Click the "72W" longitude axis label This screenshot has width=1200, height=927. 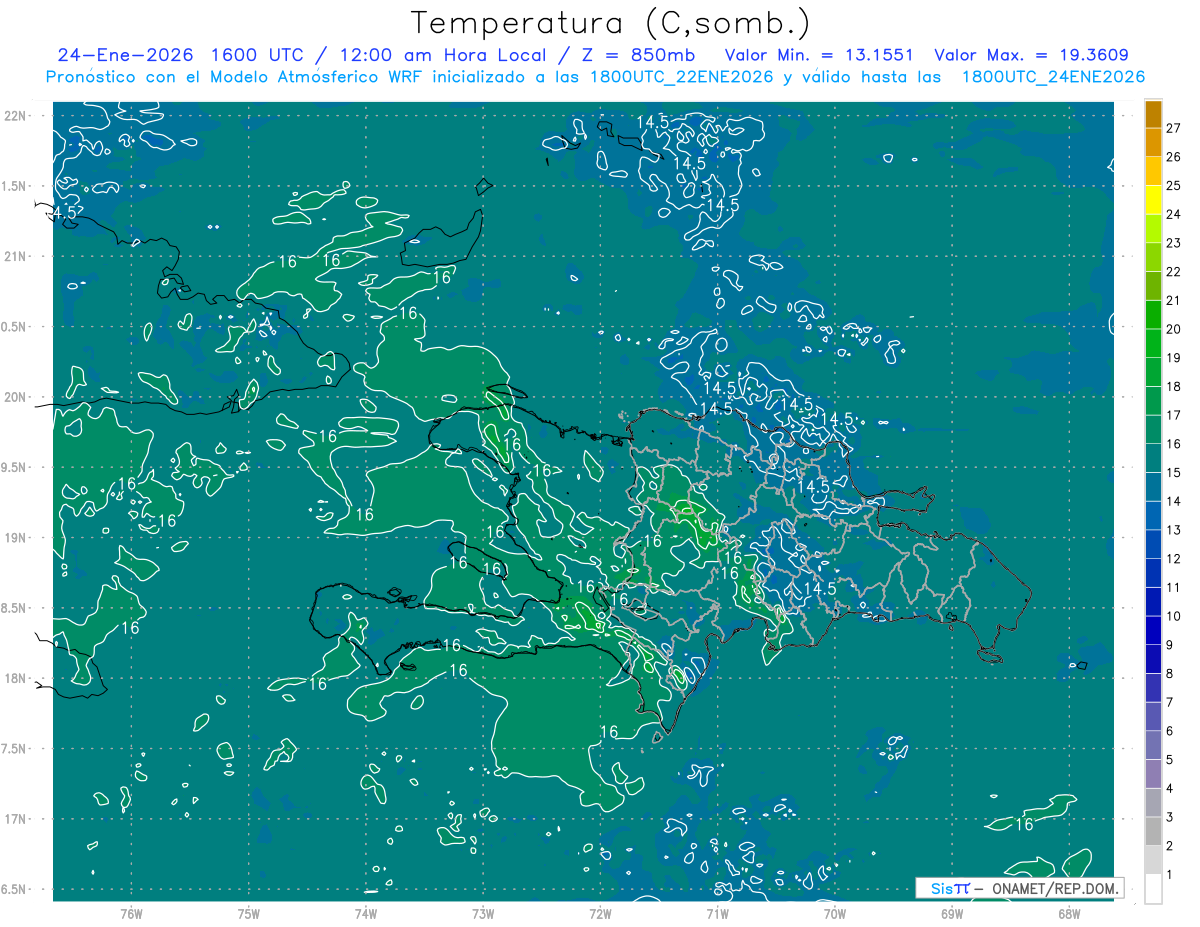[600, 913]
